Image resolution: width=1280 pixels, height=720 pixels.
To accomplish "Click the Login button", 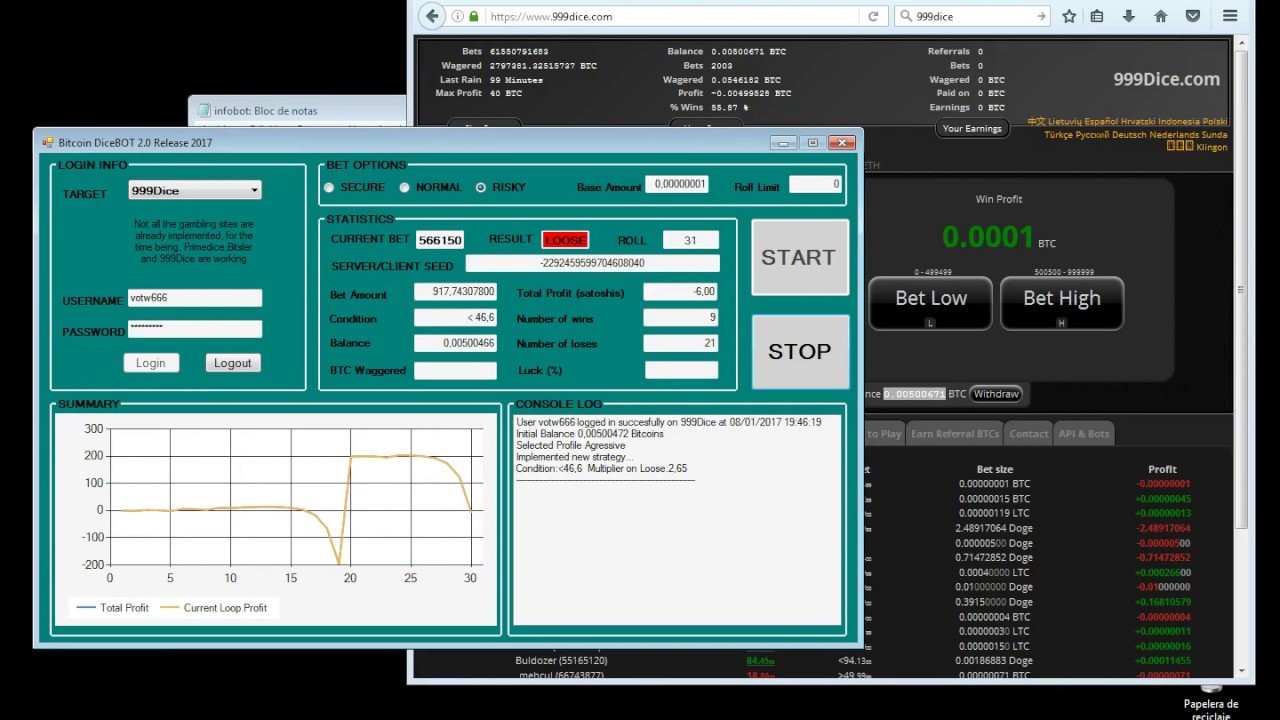I will point(151,363).
